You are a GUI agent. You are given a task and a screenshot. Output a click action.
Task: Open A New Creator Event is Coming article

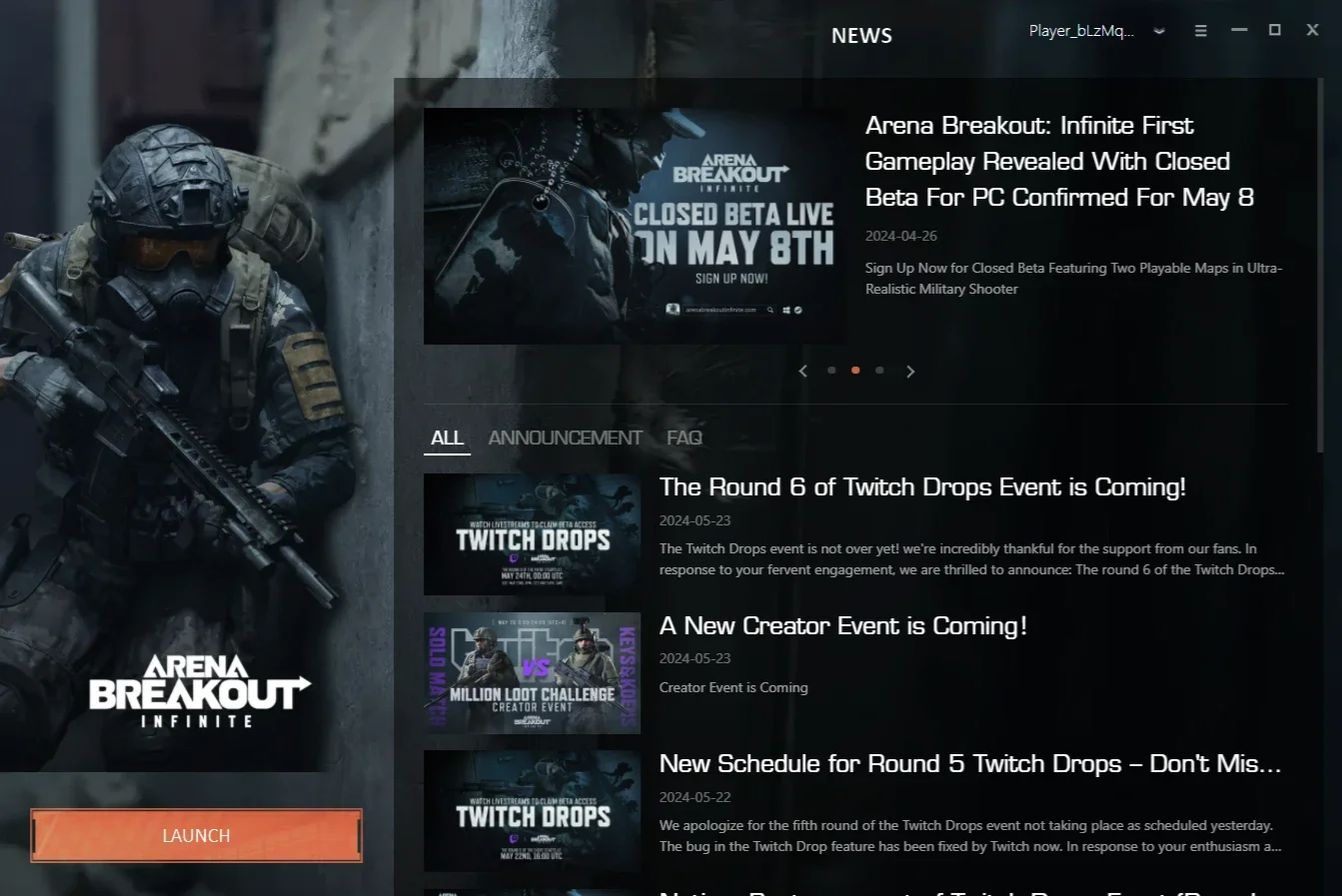[x=843, y=626]
